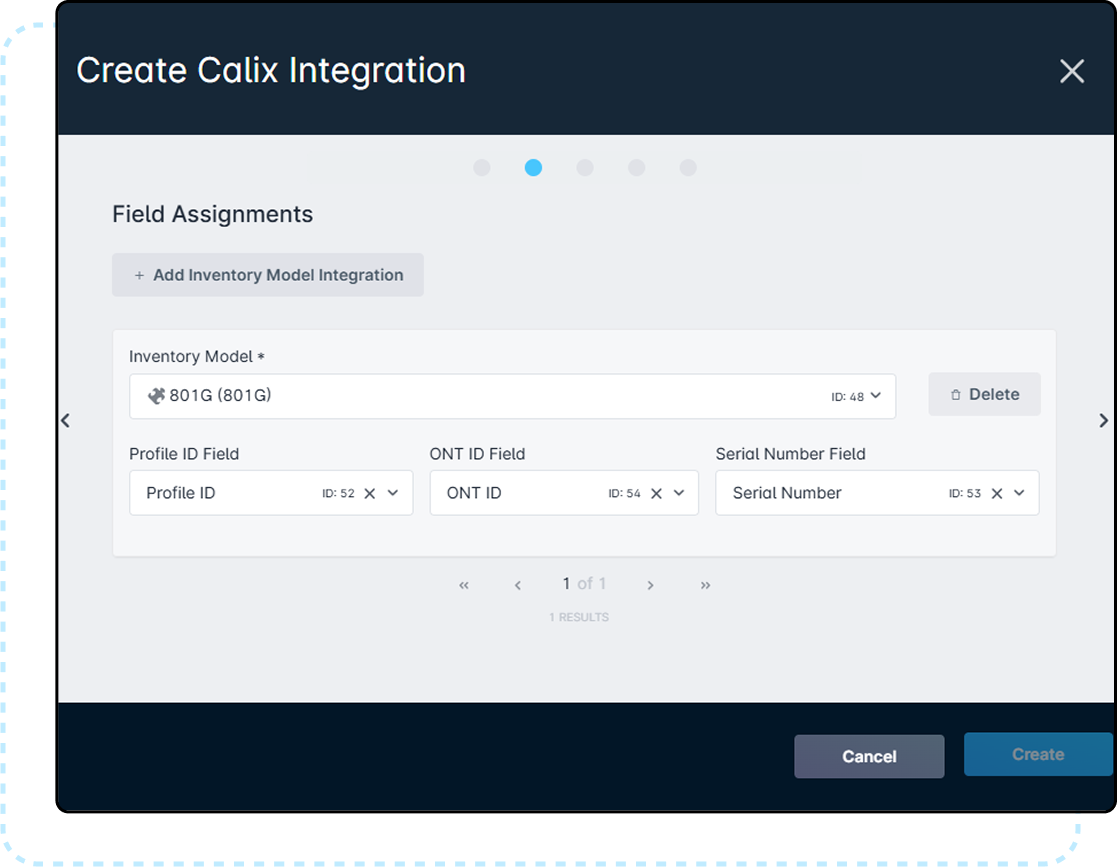The width and height of the screenshot is (1117, 867).
Task: Select the first step indicator dot
Action: point(482,168)
